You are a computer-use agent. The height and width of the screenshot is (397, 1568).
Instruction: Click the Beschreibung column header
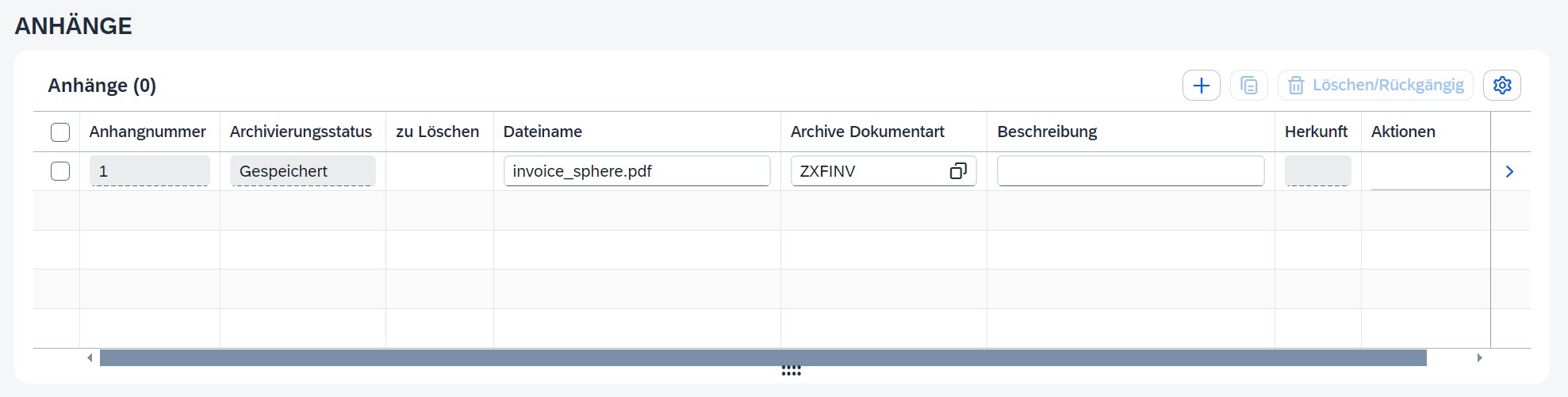click(x=1047, y=132)
